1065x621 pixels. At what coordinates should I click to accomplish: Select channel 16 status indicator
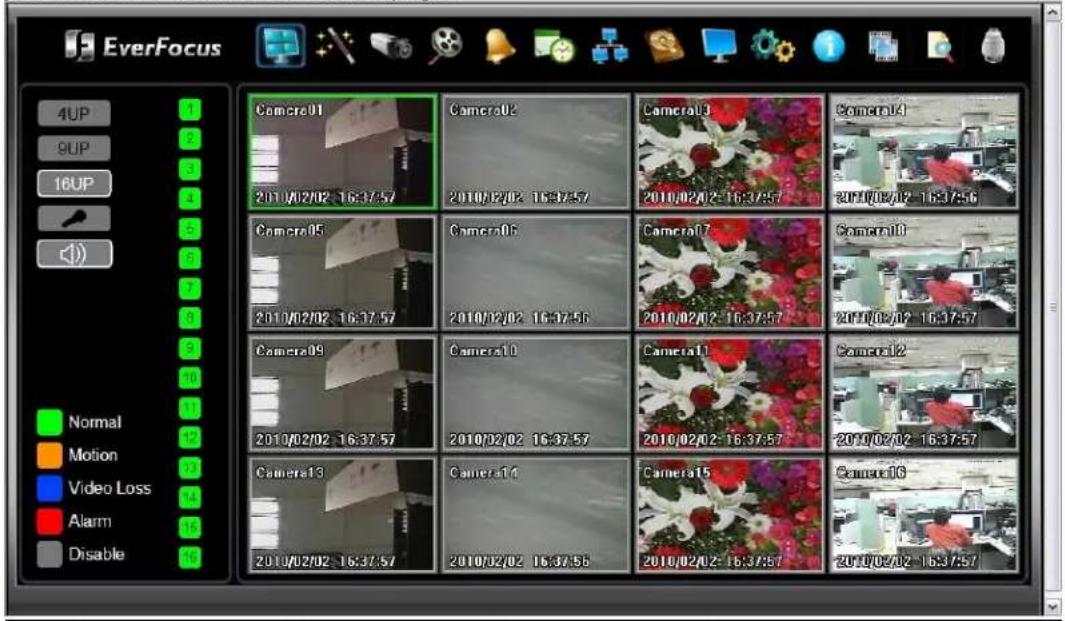pyautogui.click(x=190, y=557)
